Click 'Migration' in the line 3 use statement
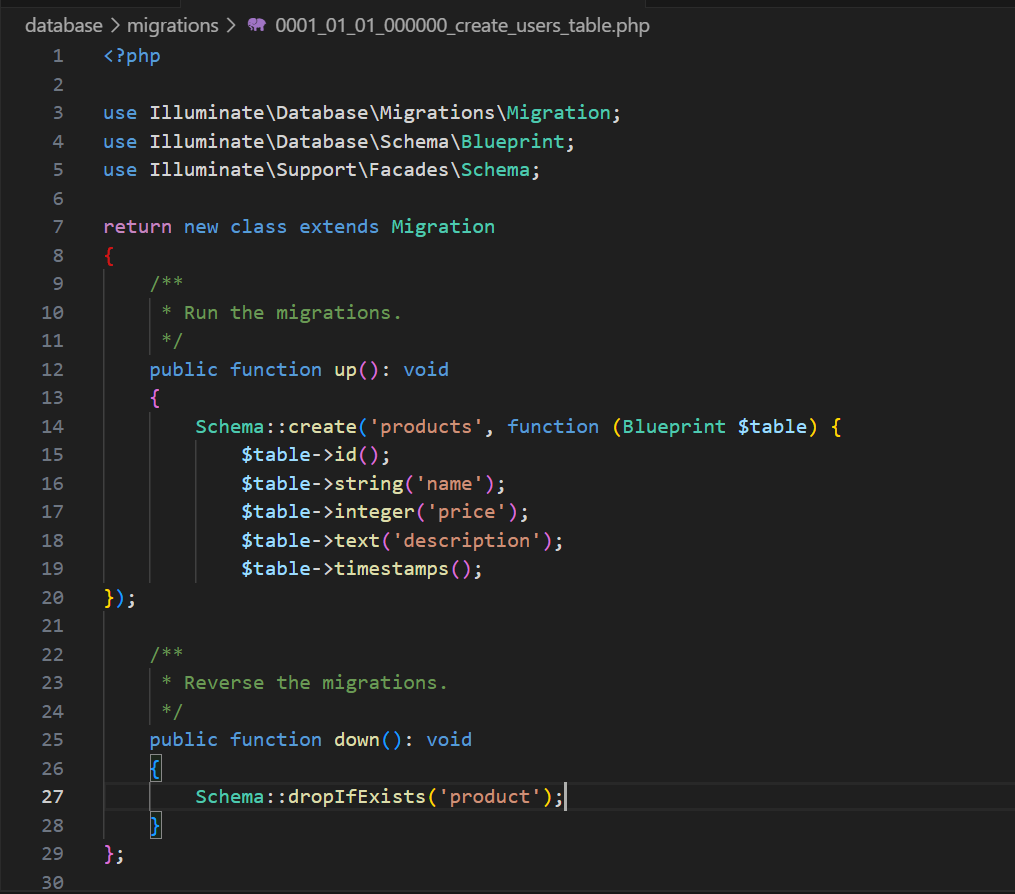Viewport: 1015px width, 894px height. pos(558,113)
